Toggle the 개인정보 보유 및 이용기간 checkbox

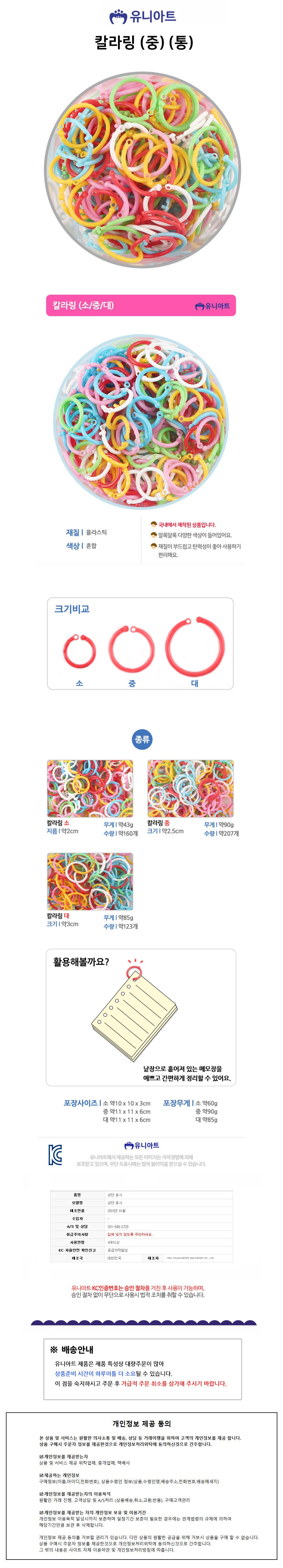(42, 1513)
